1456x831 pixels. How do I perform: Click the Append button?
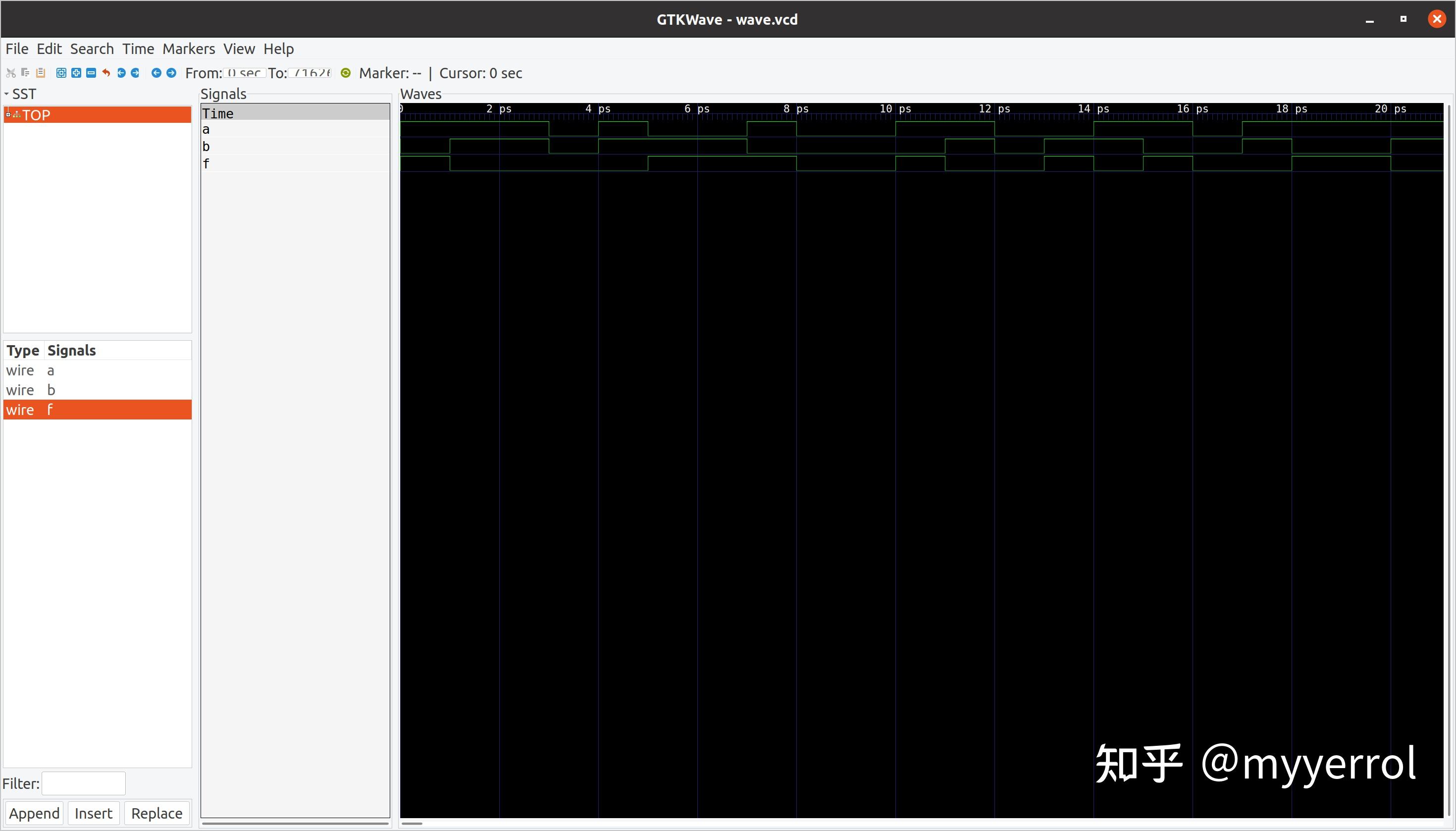click(x=34, y=813)
